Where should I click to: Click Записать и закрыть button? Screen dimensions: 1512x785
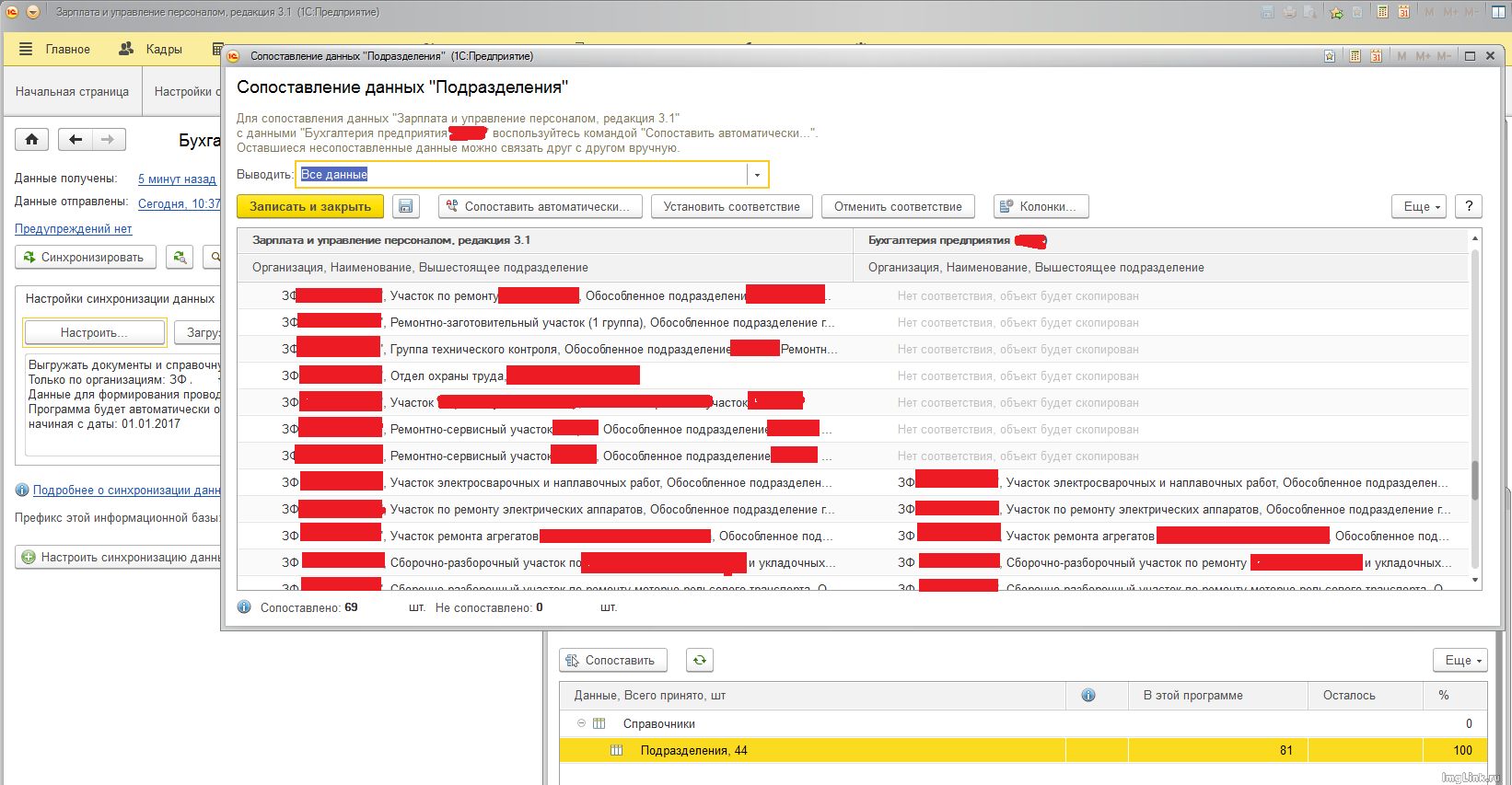point(310,207)
